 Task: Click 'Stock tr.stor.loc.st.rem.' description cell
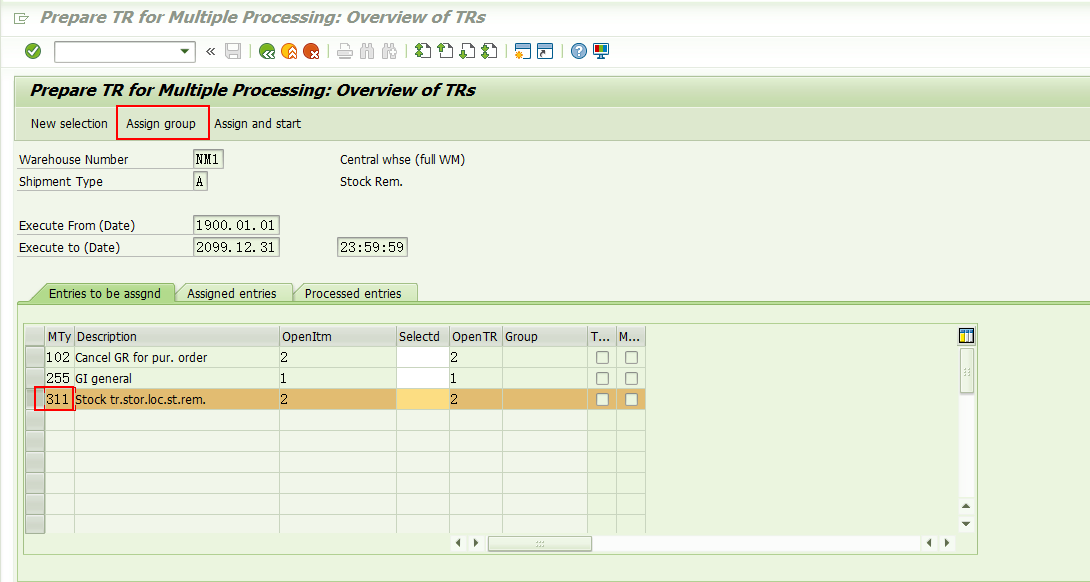click(177, 399)
